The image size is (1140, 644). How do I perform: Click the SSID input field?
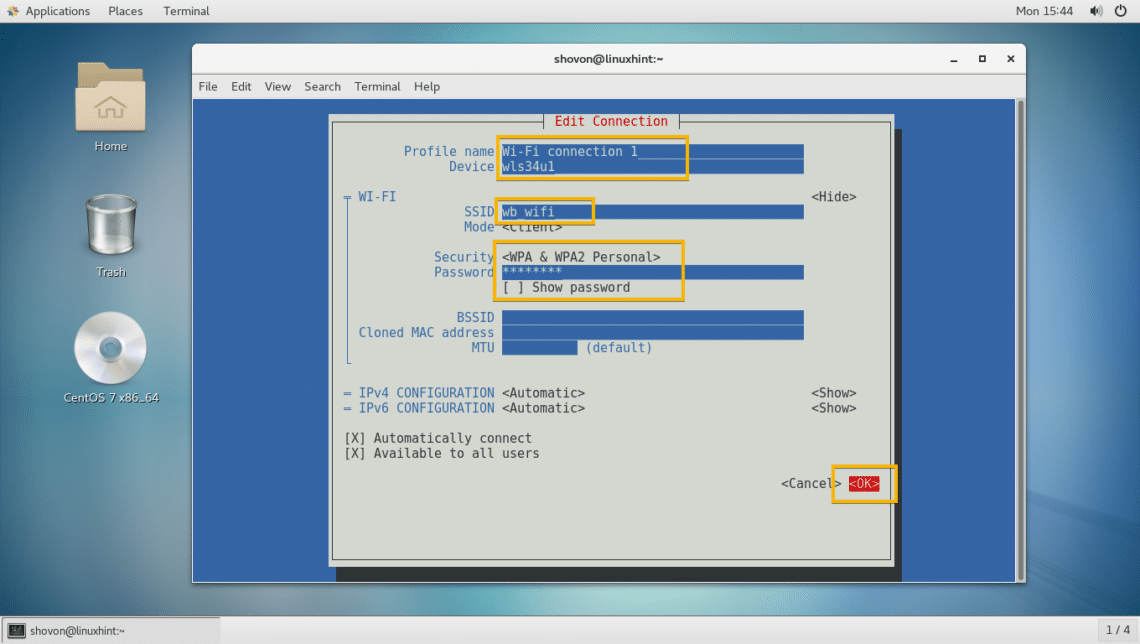tap(652, 212)
